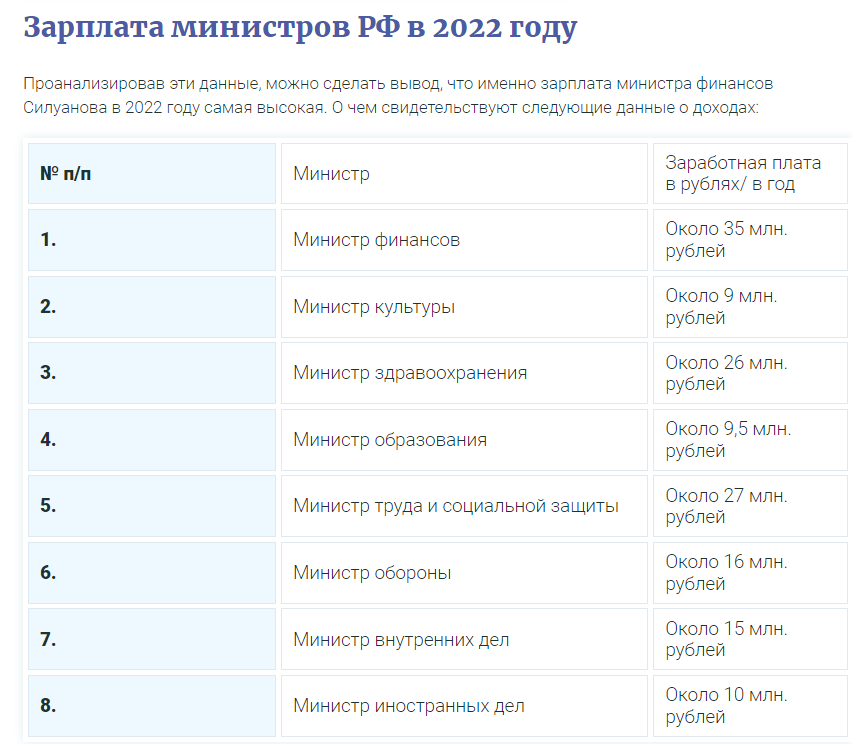Select 'Министр труда и социальной защиты' cell
The image size is (852, 744).
point(464,506)
